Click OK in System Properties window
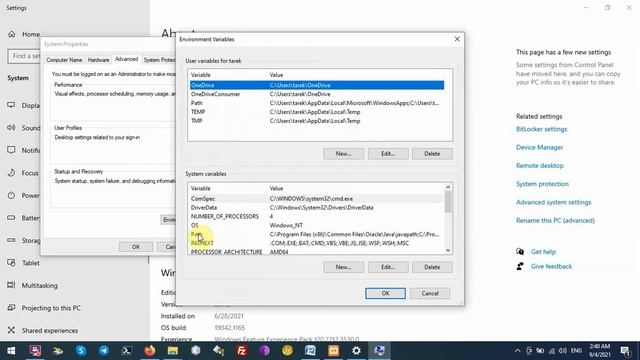This screenshot has height=360, width=640. coord(136,247)
